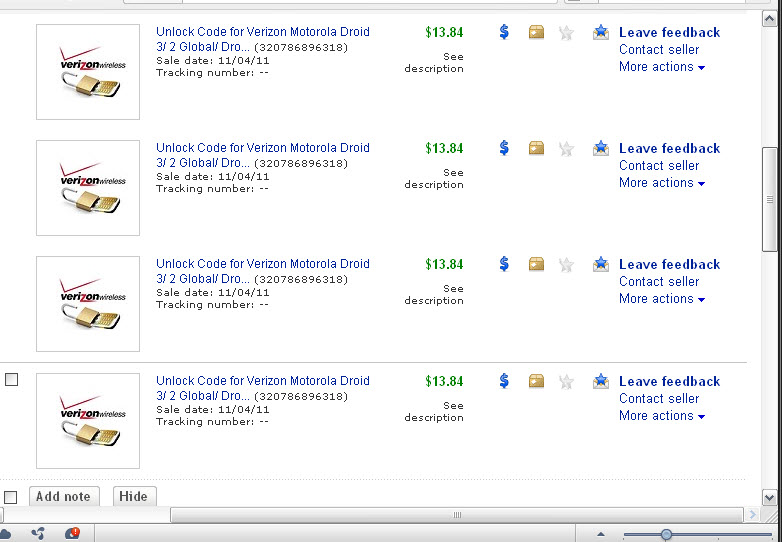Click the Verizon padlock thumbnail of the second listing
This screenshot has width=782, height=542.
click(88, 187)
